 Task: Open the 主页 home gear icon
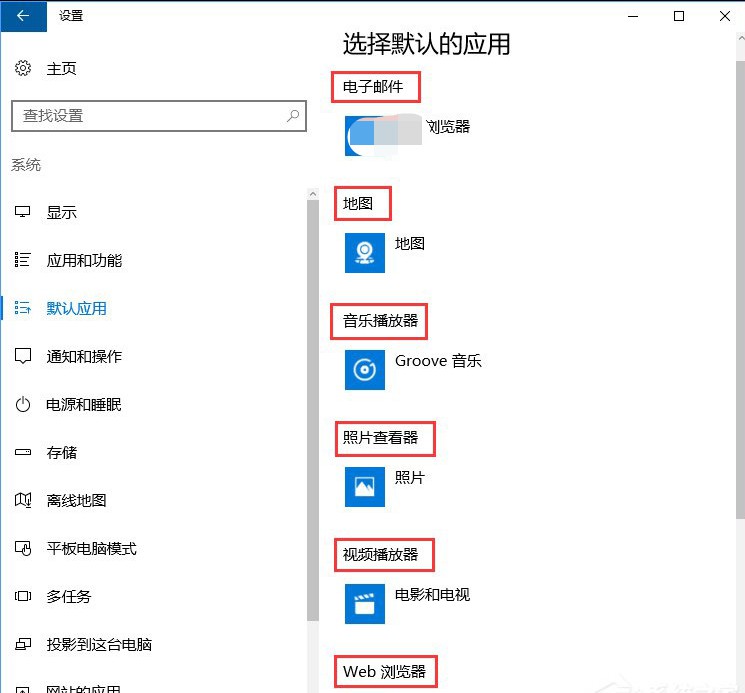[x=23, y=69]
